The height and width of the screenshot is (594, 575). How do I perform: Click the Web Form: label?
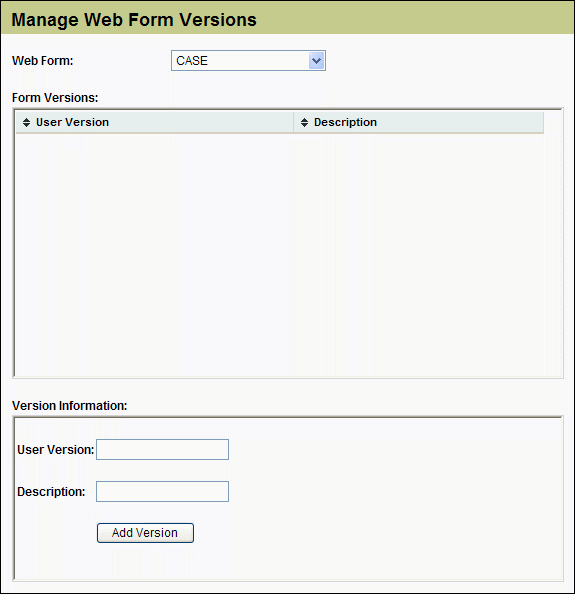point(42,61)
